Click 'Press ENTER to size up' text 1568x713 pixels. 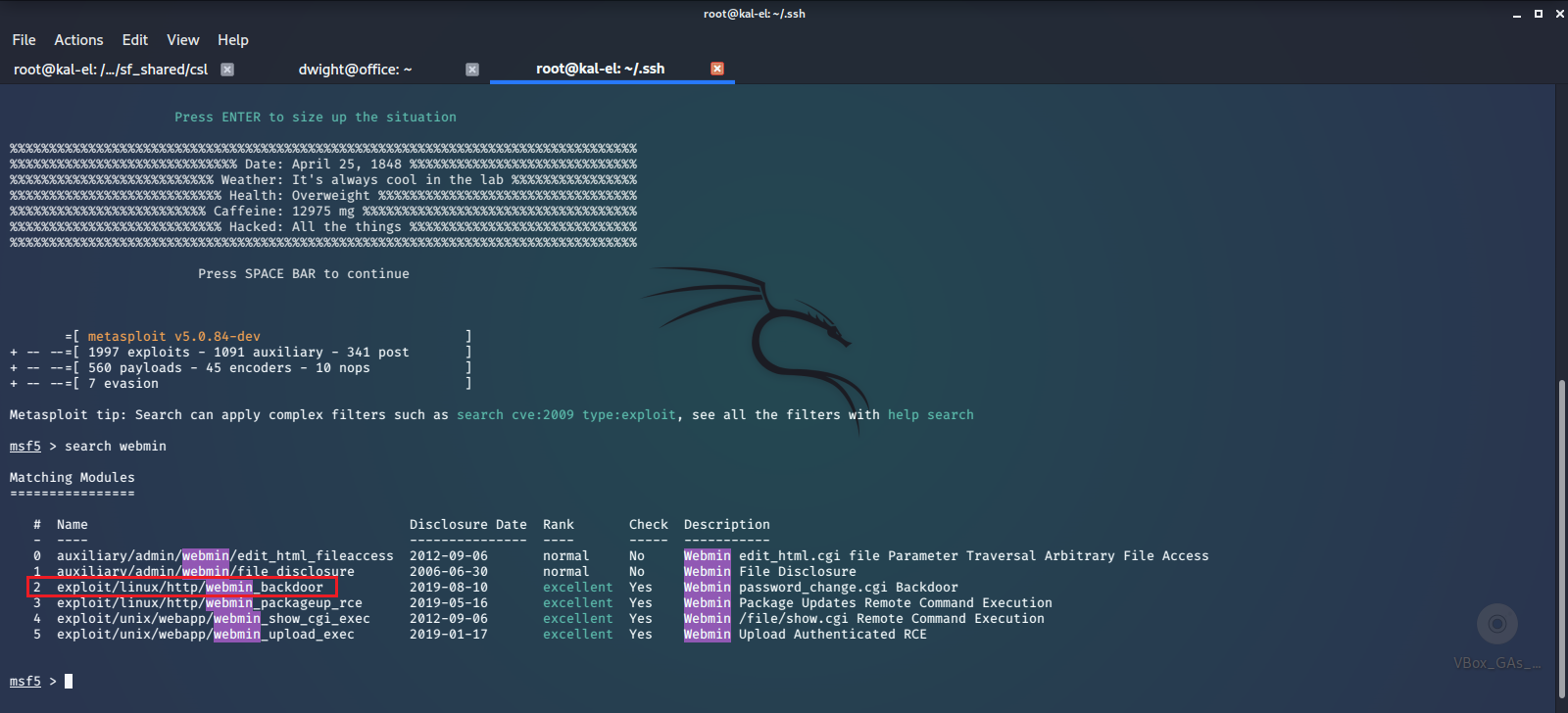click(x=261, y=117)
